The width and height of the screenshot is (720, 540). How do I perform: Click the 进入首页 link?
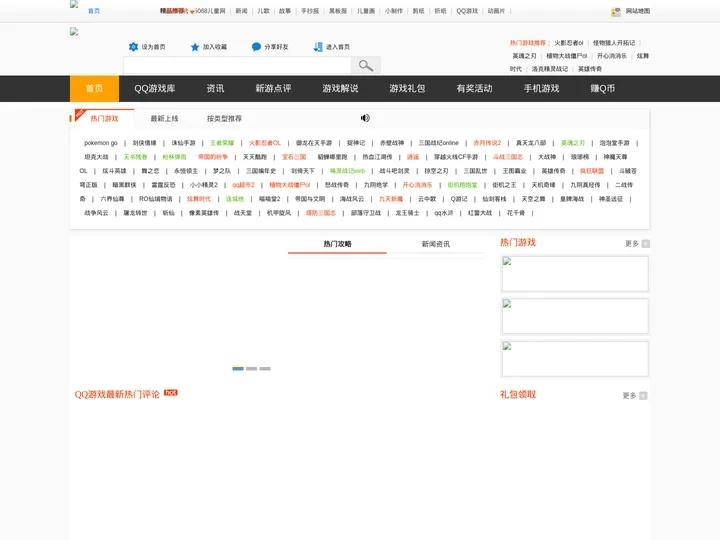(338, 47)
